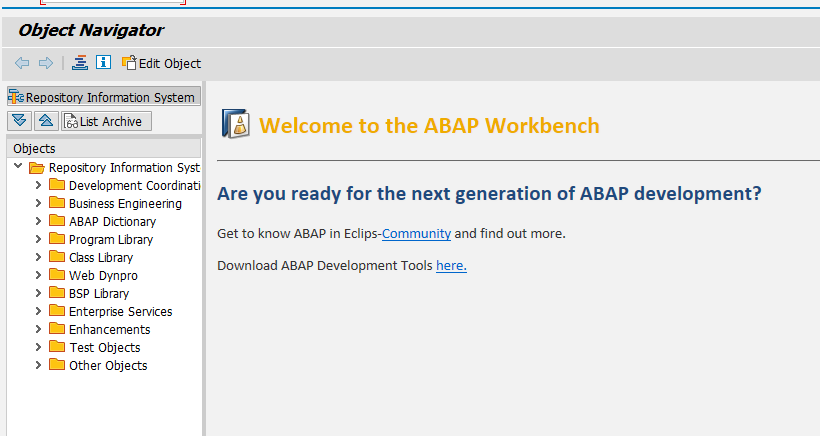Expand the Web Dynpro folder
The image size is (820, 436).
(38, 275)
